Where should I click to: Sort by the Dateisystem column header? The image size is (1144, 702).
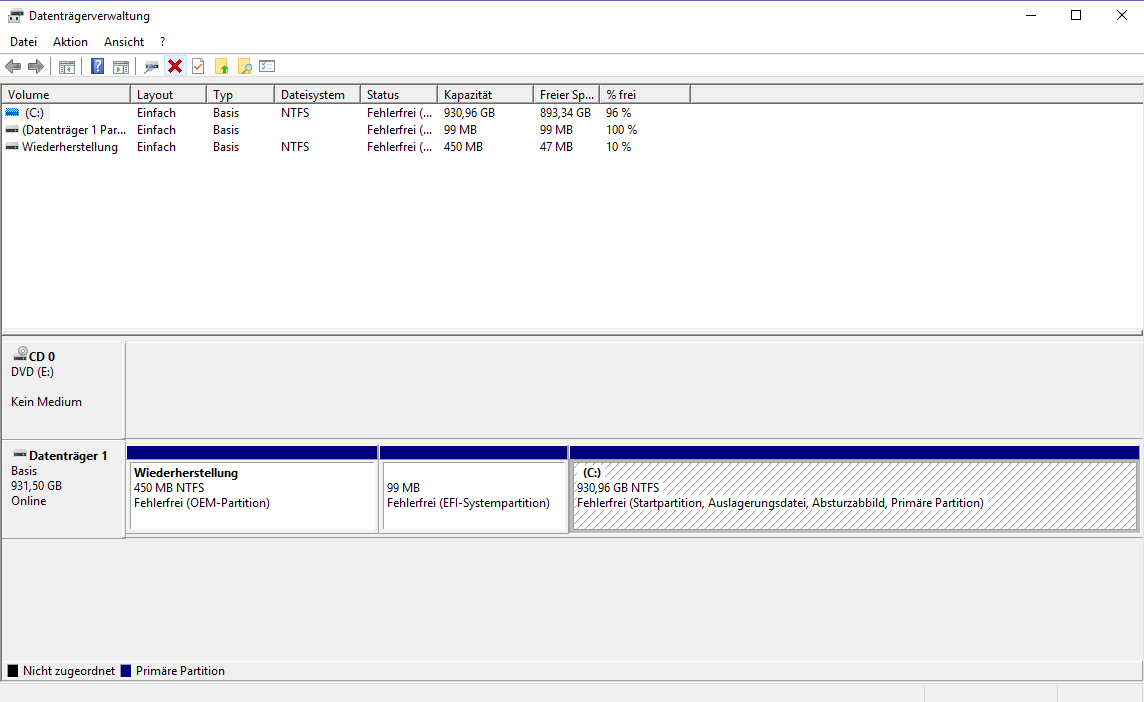[317, 95]
